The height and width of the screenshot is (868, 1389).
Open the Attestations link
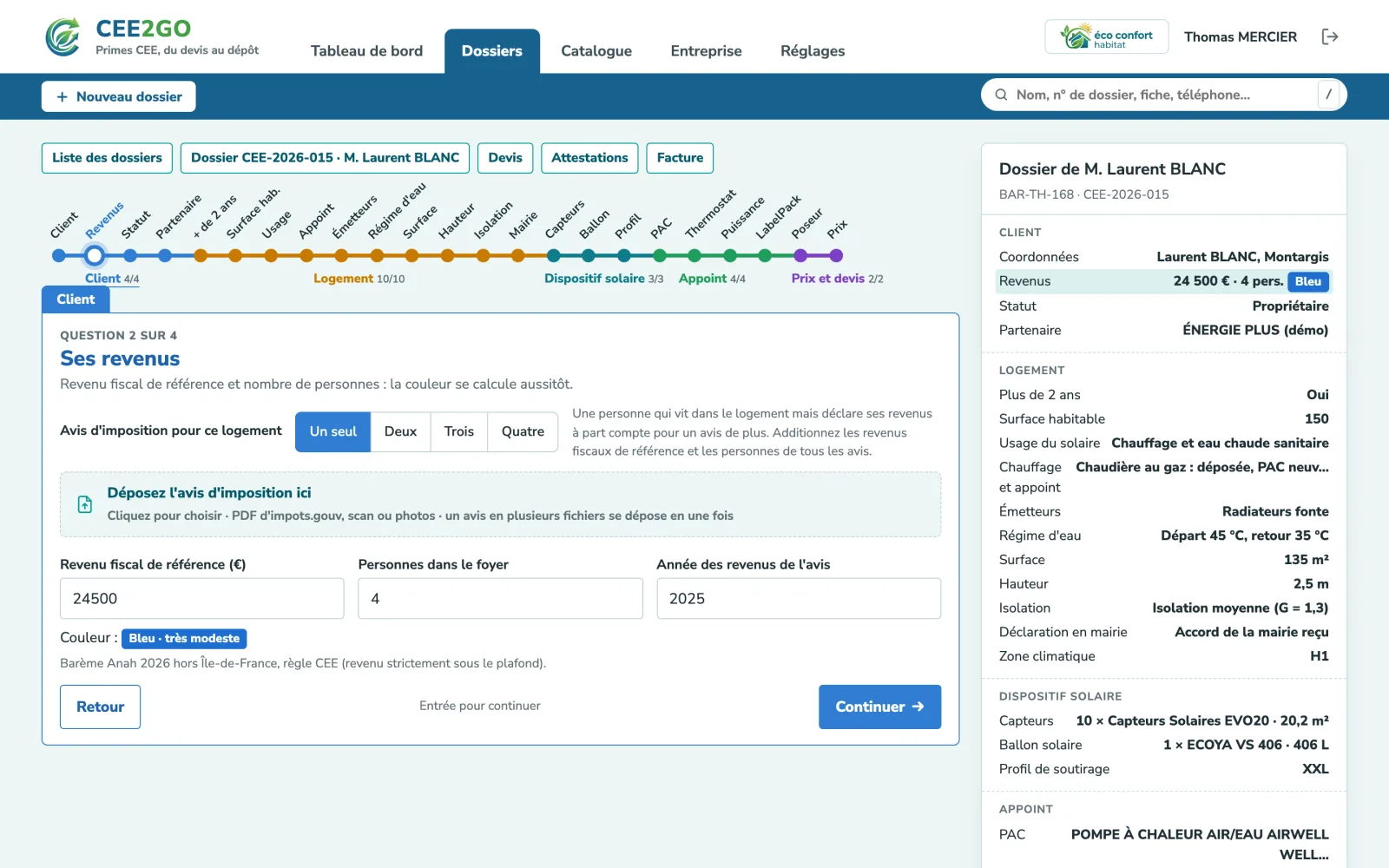pos(589,158)
